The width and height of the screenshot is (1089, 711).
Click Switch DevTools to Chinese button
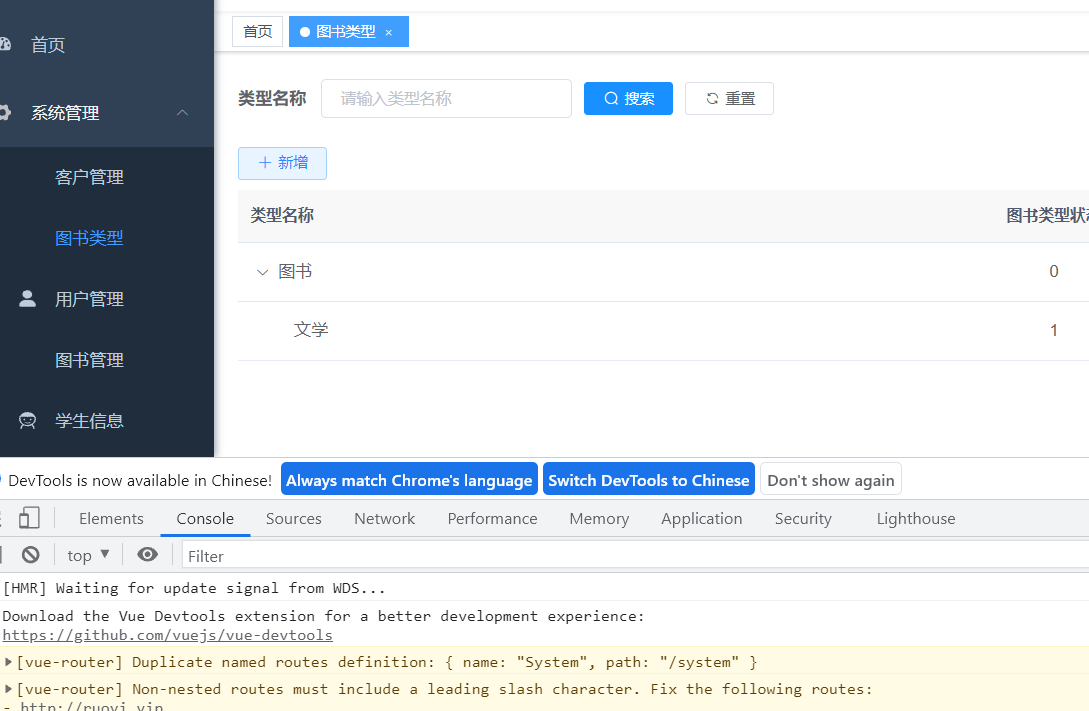tap(649, 480)
